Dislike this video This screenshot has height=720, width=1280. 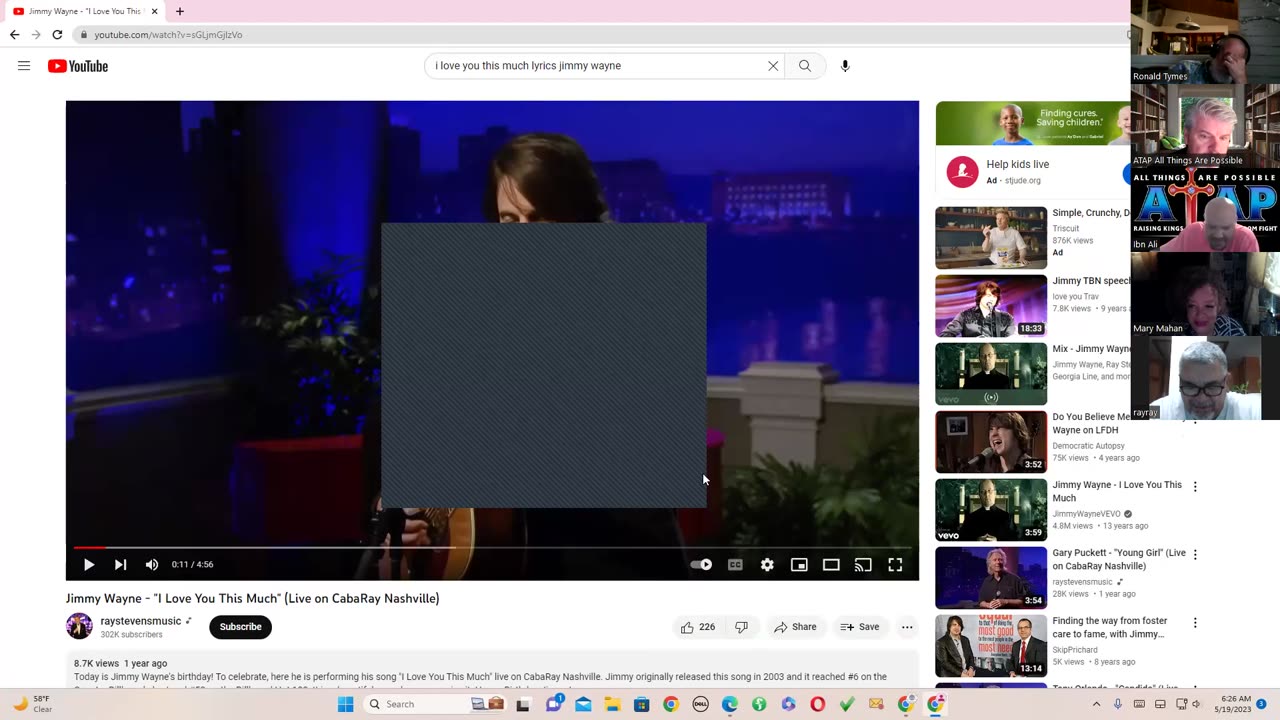pos(741,627)
